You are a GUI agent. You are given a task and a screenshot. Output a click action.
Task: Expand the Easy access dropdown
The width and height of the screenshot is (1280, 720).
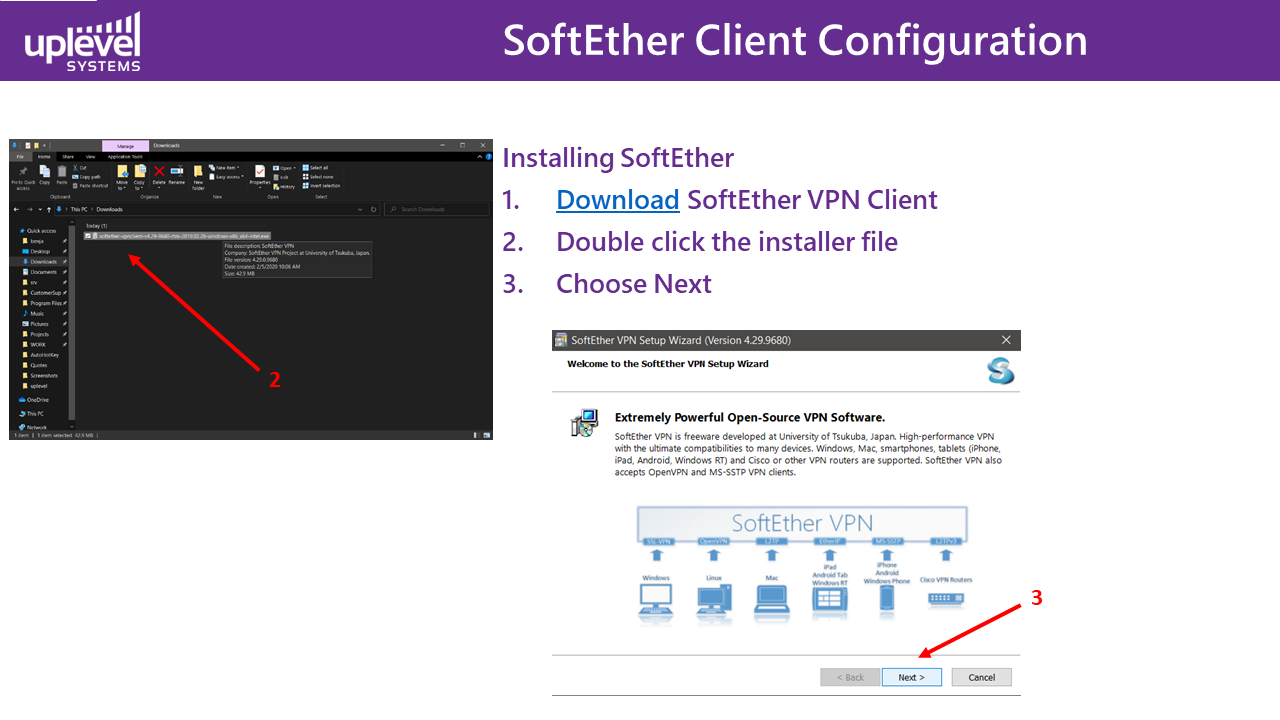228,177
